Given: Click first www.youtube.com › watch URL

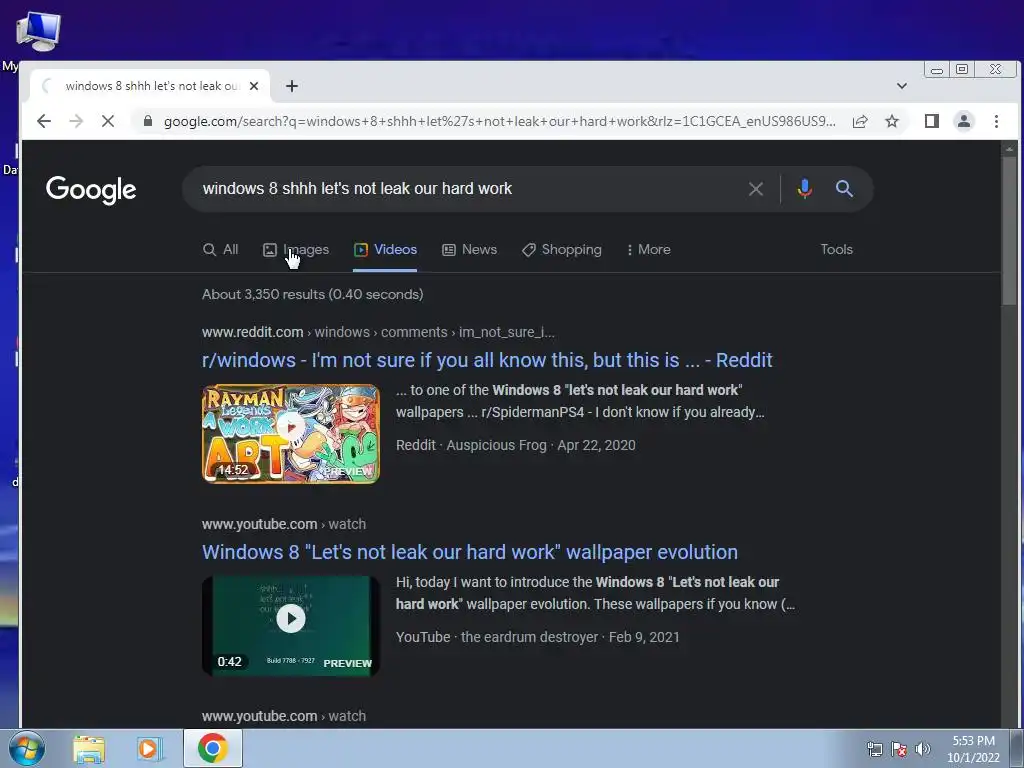Looking at the screenshot, I should (284, 524).
